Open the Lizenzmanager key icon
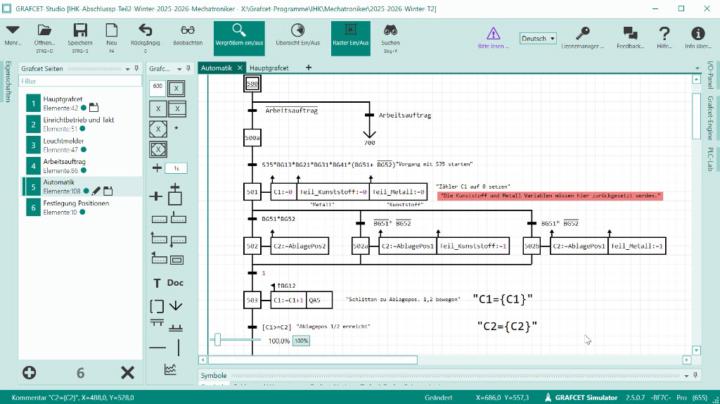The image size is (720, 404). (x=583, y=33)
